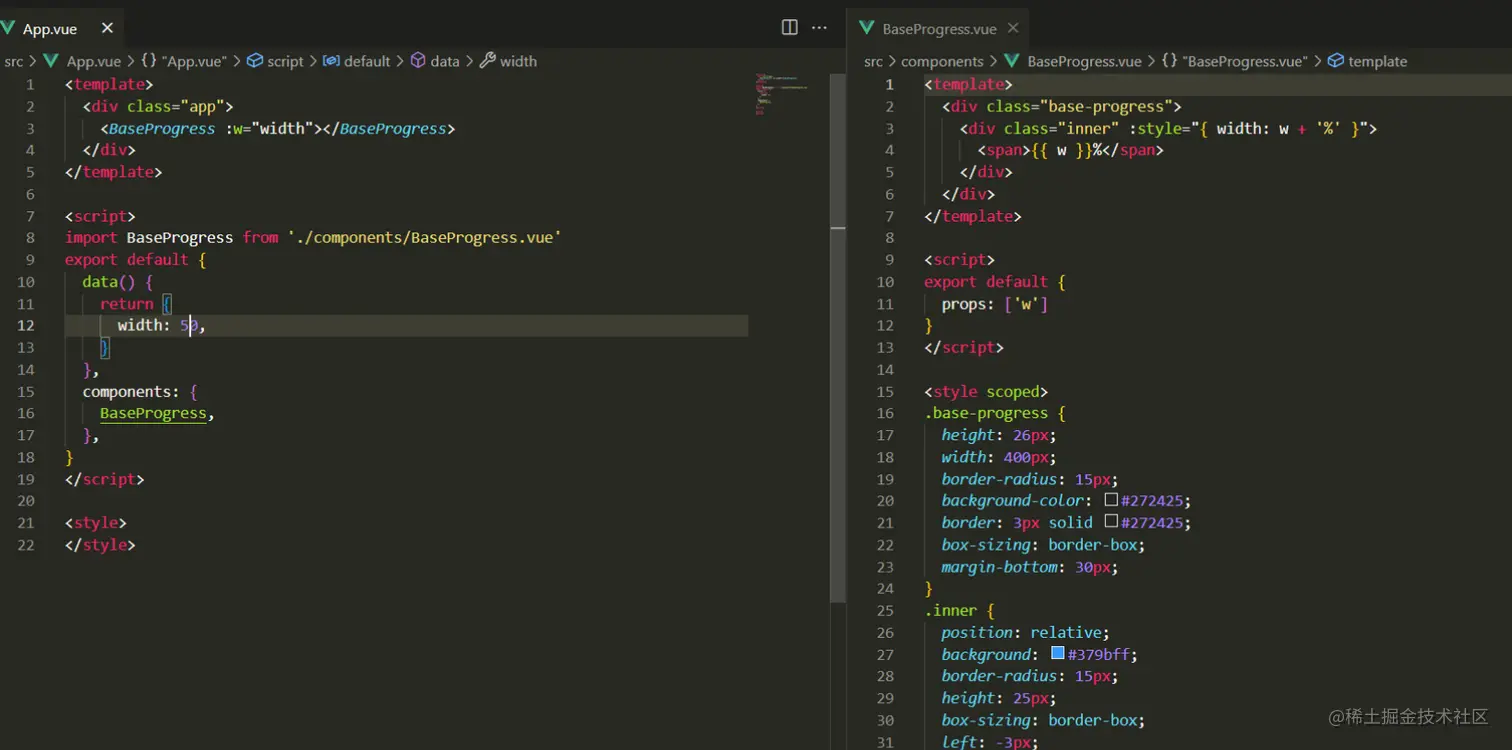
Task: Select App.vue file breadcrumb in left editor
Action: (94, 61)
